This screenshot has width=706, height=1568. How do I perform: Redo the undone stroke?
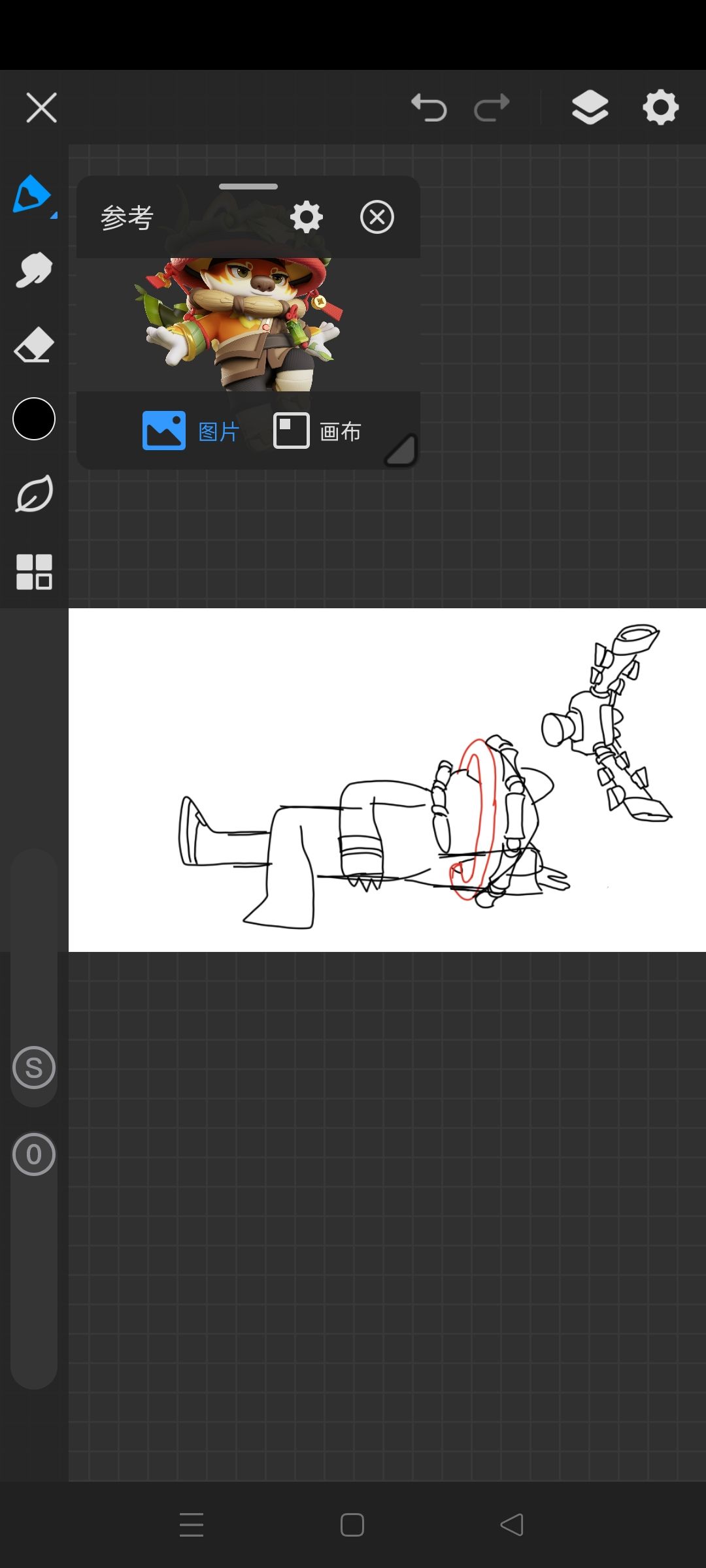click(x=492, y=108)
